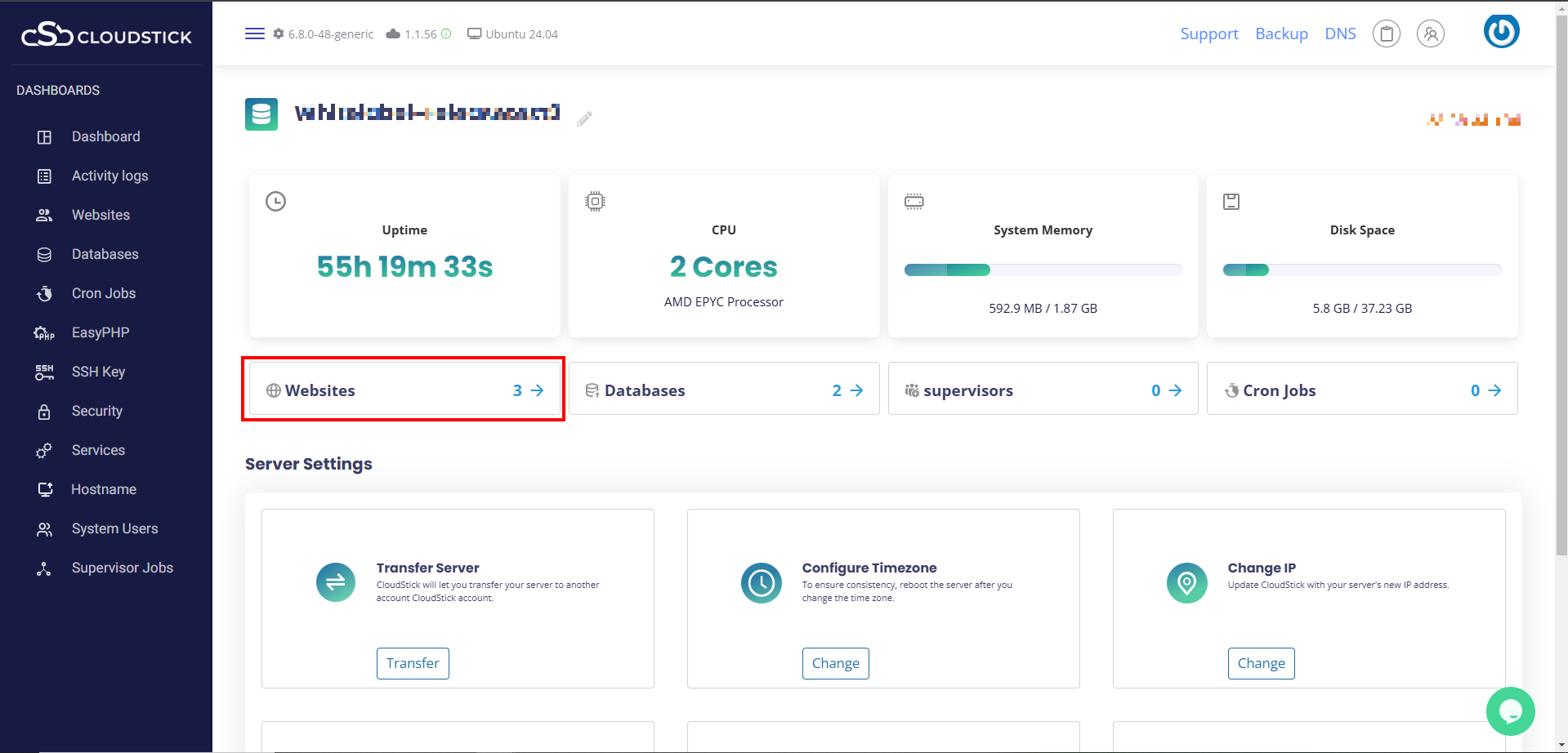Open the Databases summary card
Image resolution: width=1568 pixels, height=753 pixels.
tap(724, 390)
